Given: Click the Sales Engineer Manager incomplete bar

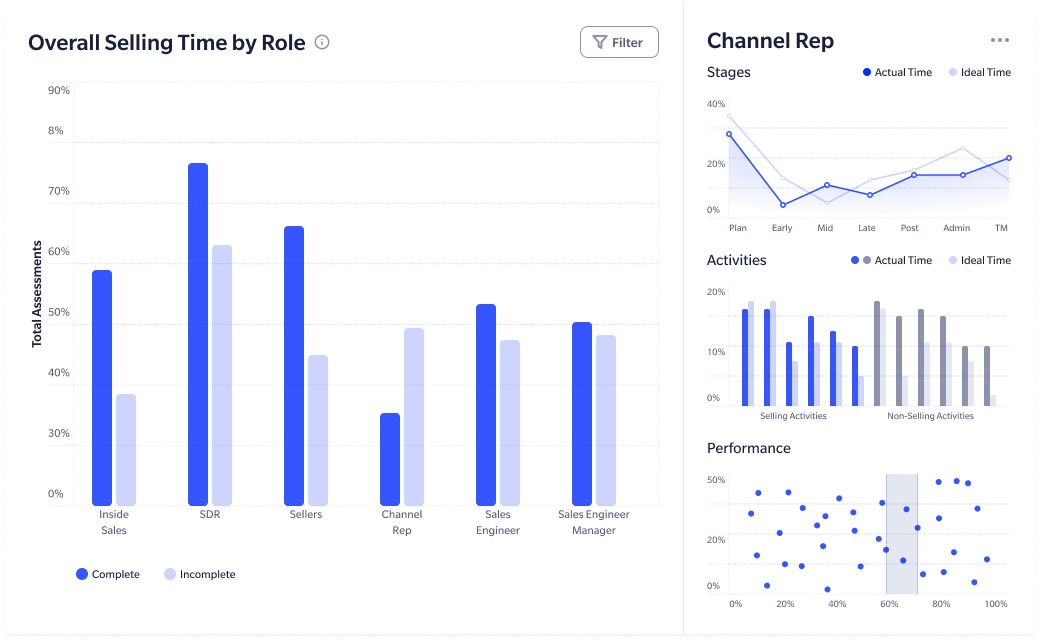Looking at the screenshot, I should [606, 420].
